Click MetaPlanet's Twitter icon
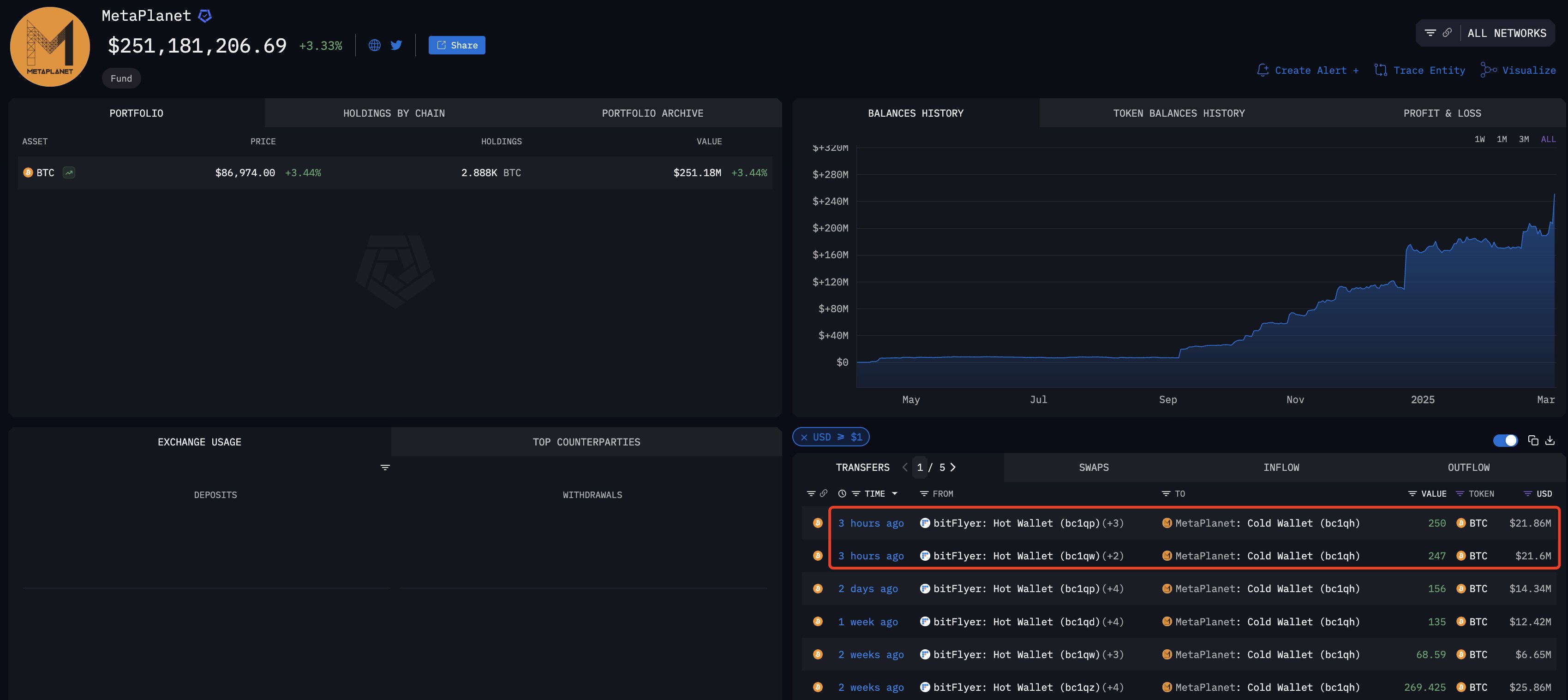 (396, 45)
